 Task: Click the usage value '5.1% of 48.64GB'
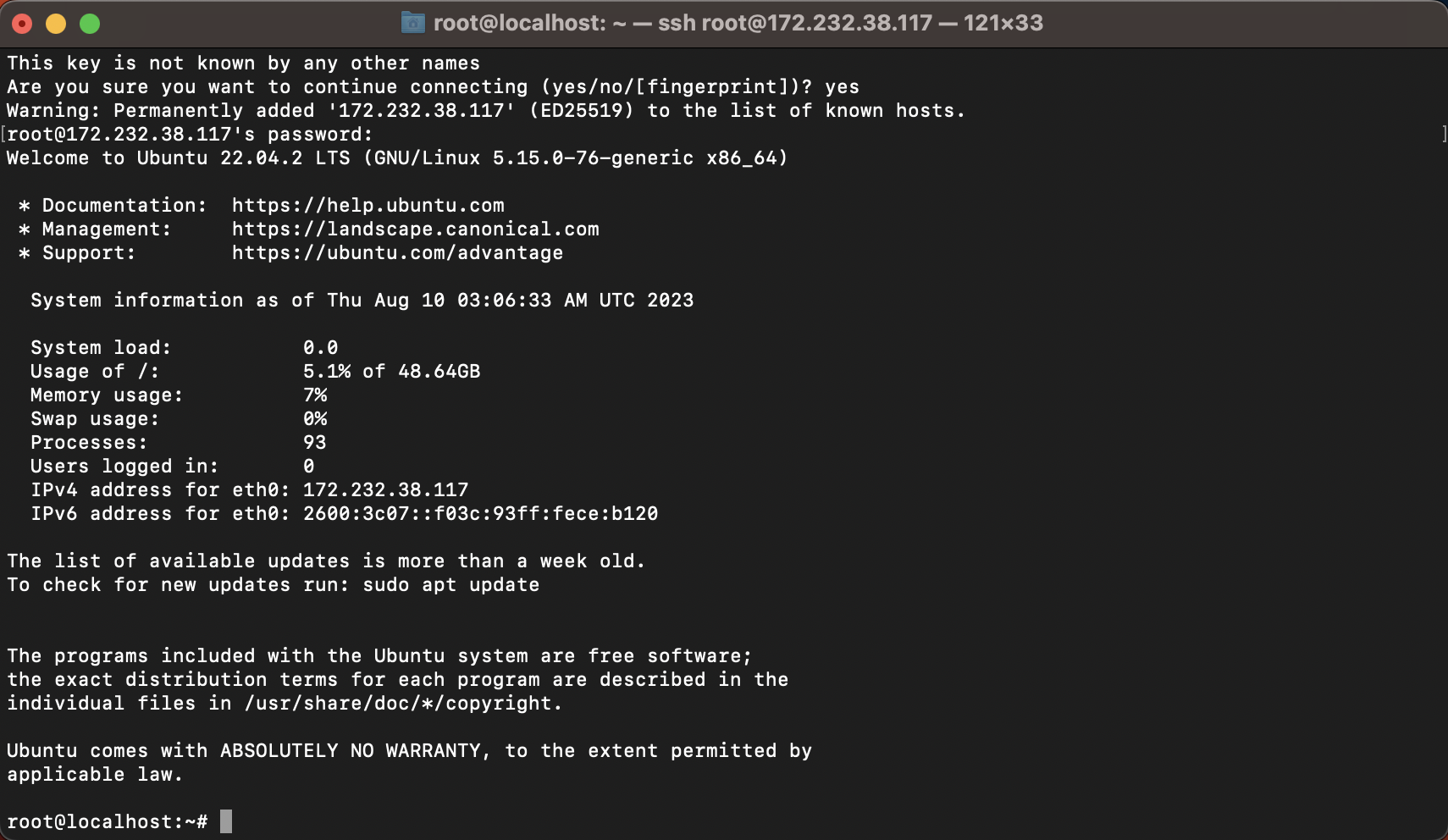392,372
